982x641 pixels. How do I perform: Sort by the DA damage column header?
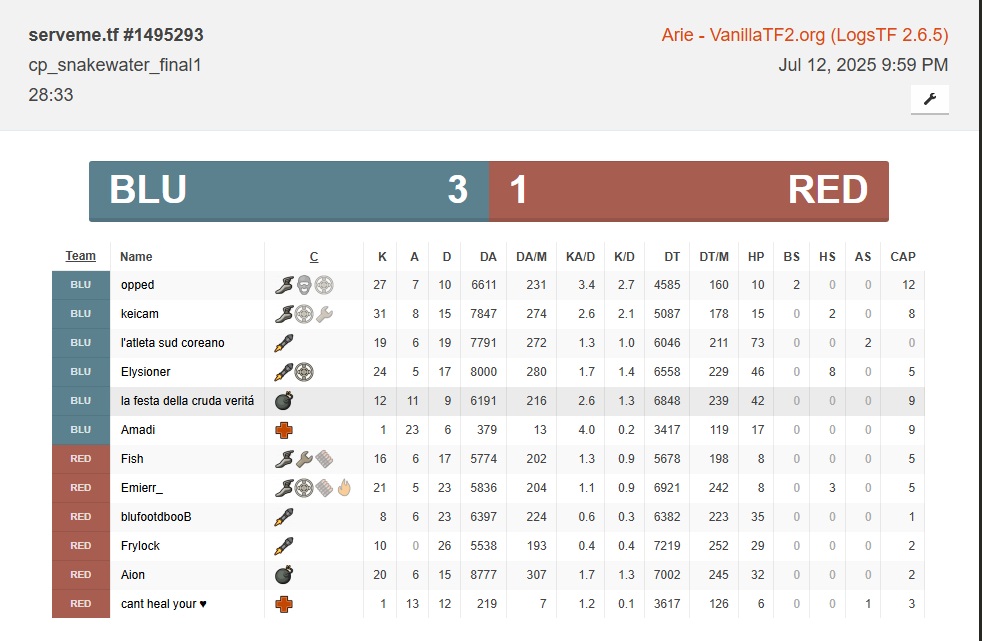click(x=488, y=257)
